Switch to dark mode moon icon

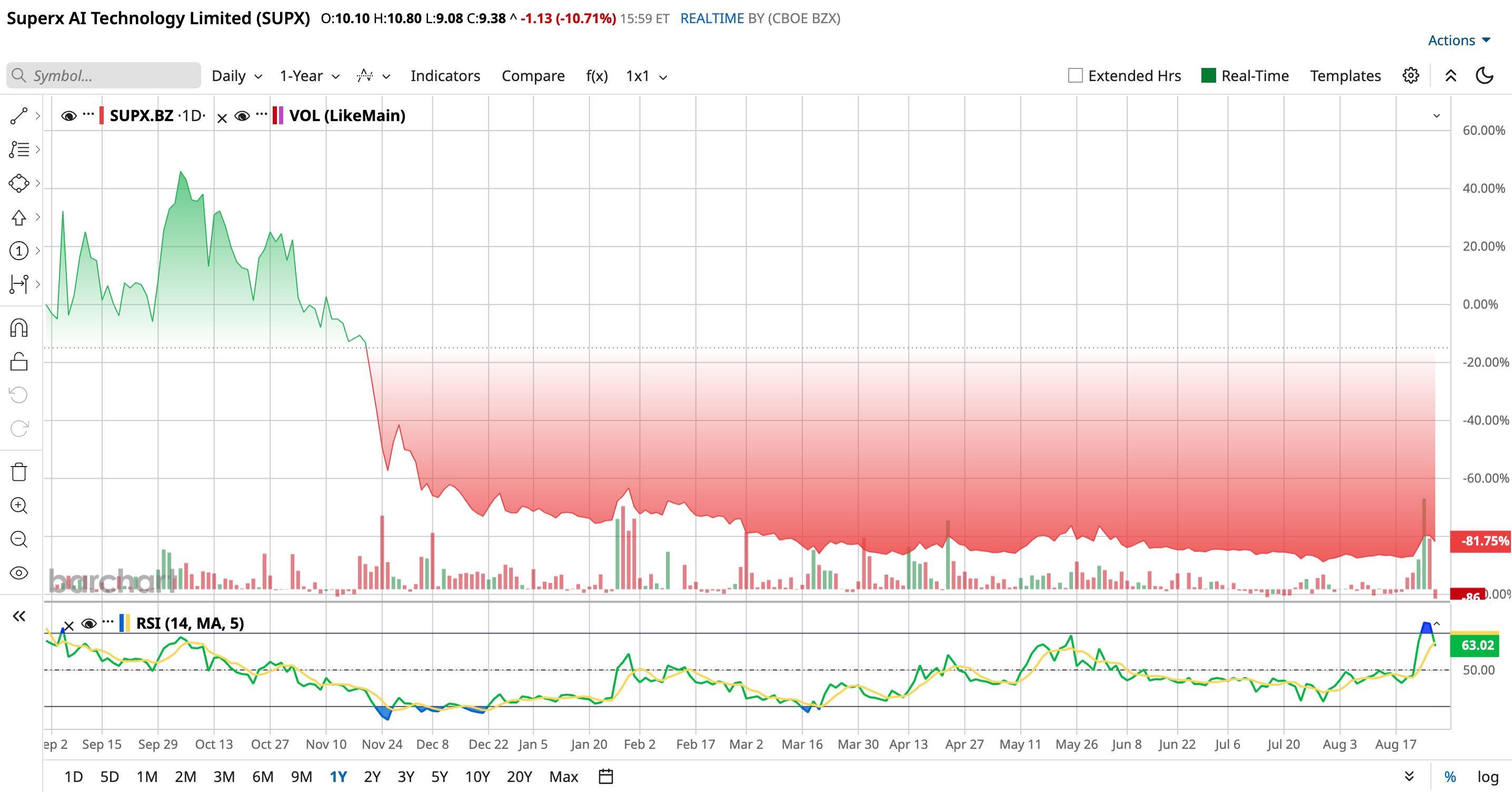click(x=1485, y=76)
